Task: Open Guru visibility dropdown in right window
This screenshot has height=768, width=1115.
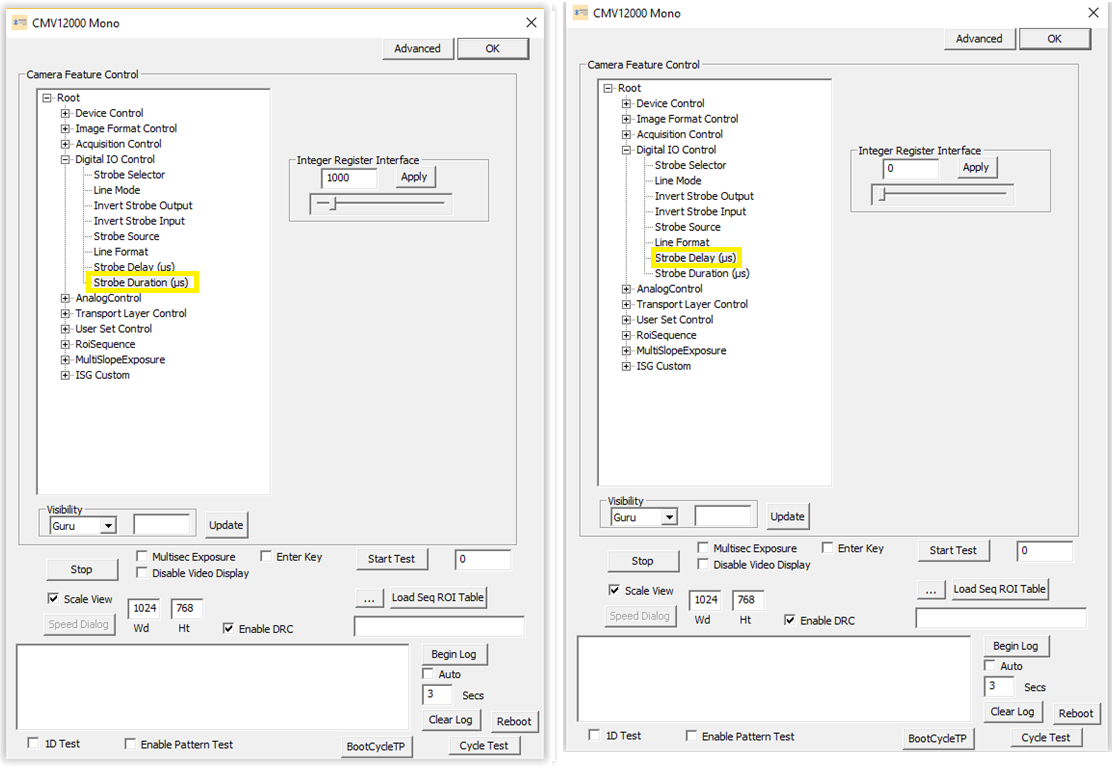Action: (x=669, y=517)
